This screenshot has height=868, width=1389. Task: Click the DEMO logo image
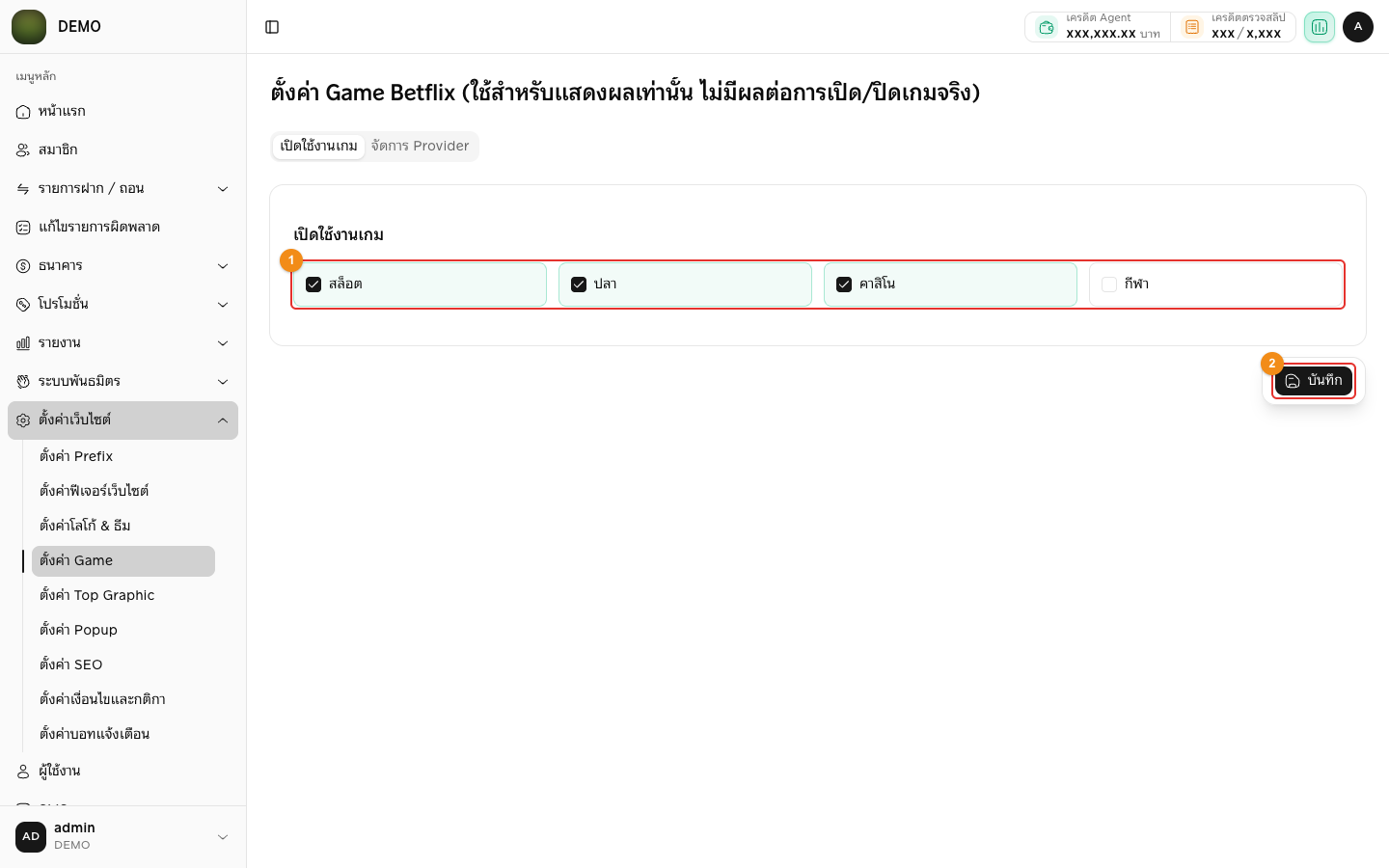pos(29,27)
